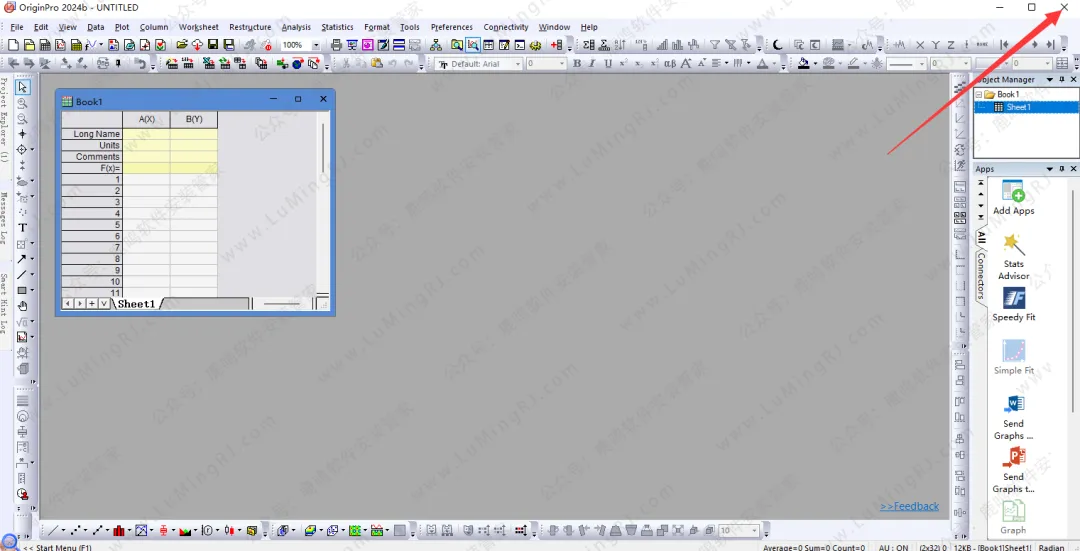
Task: Click the Print icon in toolbar
Action: tap(336, 45)
